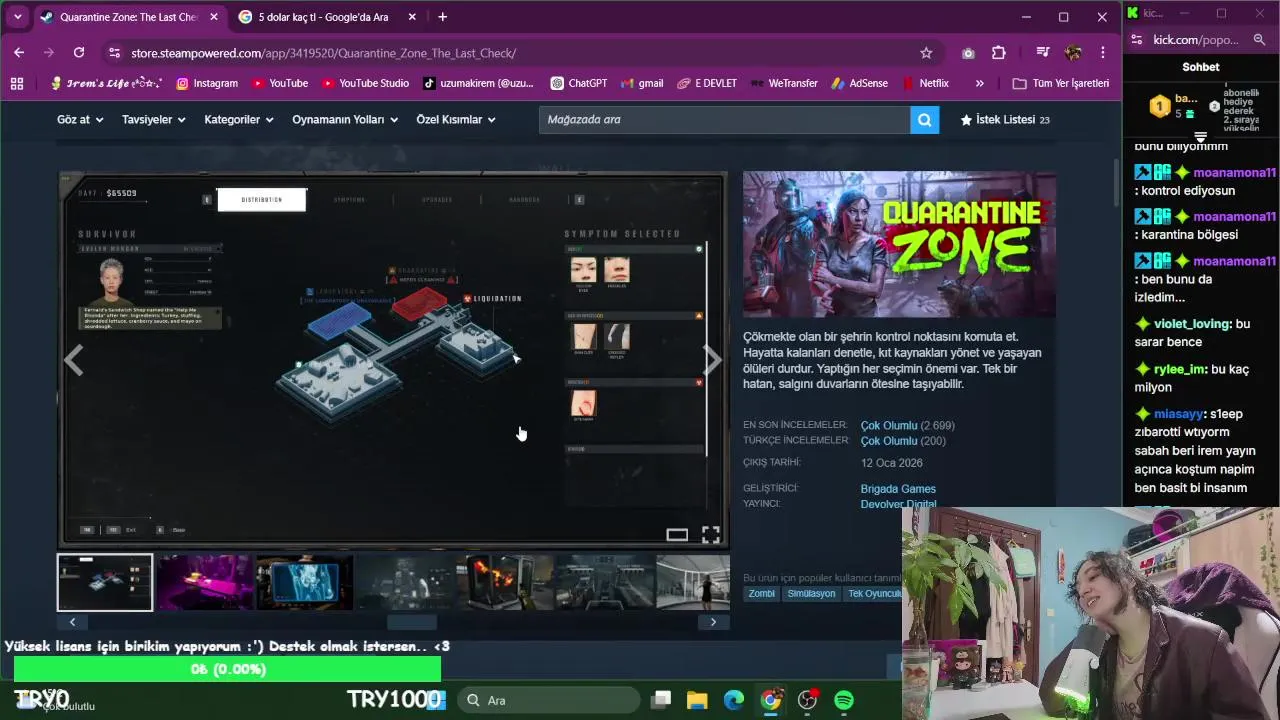
Task: Open Spotify from the taskbar
Action: [844, 700]
